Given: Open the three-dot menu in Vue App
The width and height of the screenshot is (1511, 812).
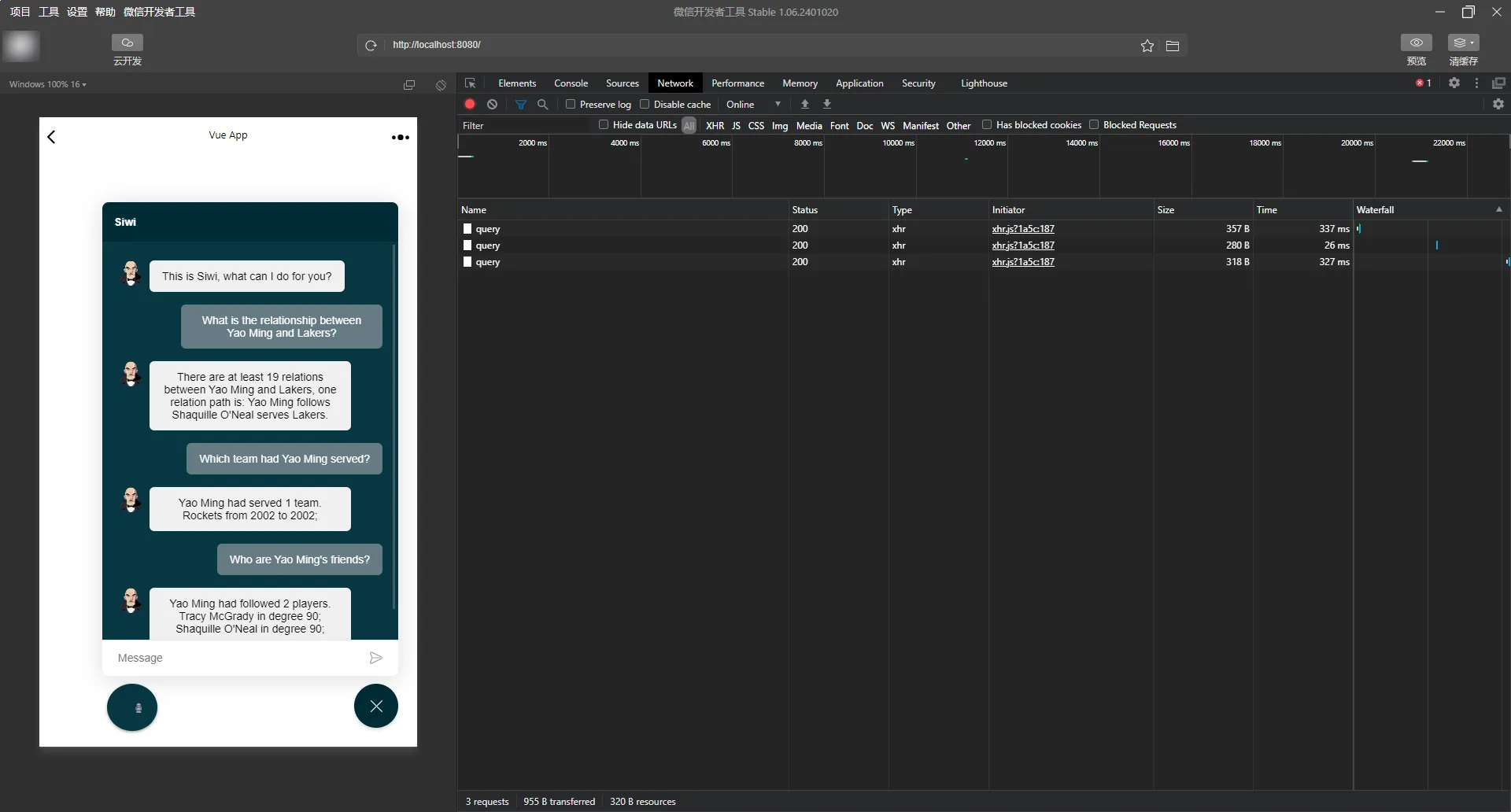Looking at the screenshot, I should click(x=401, y=137).
